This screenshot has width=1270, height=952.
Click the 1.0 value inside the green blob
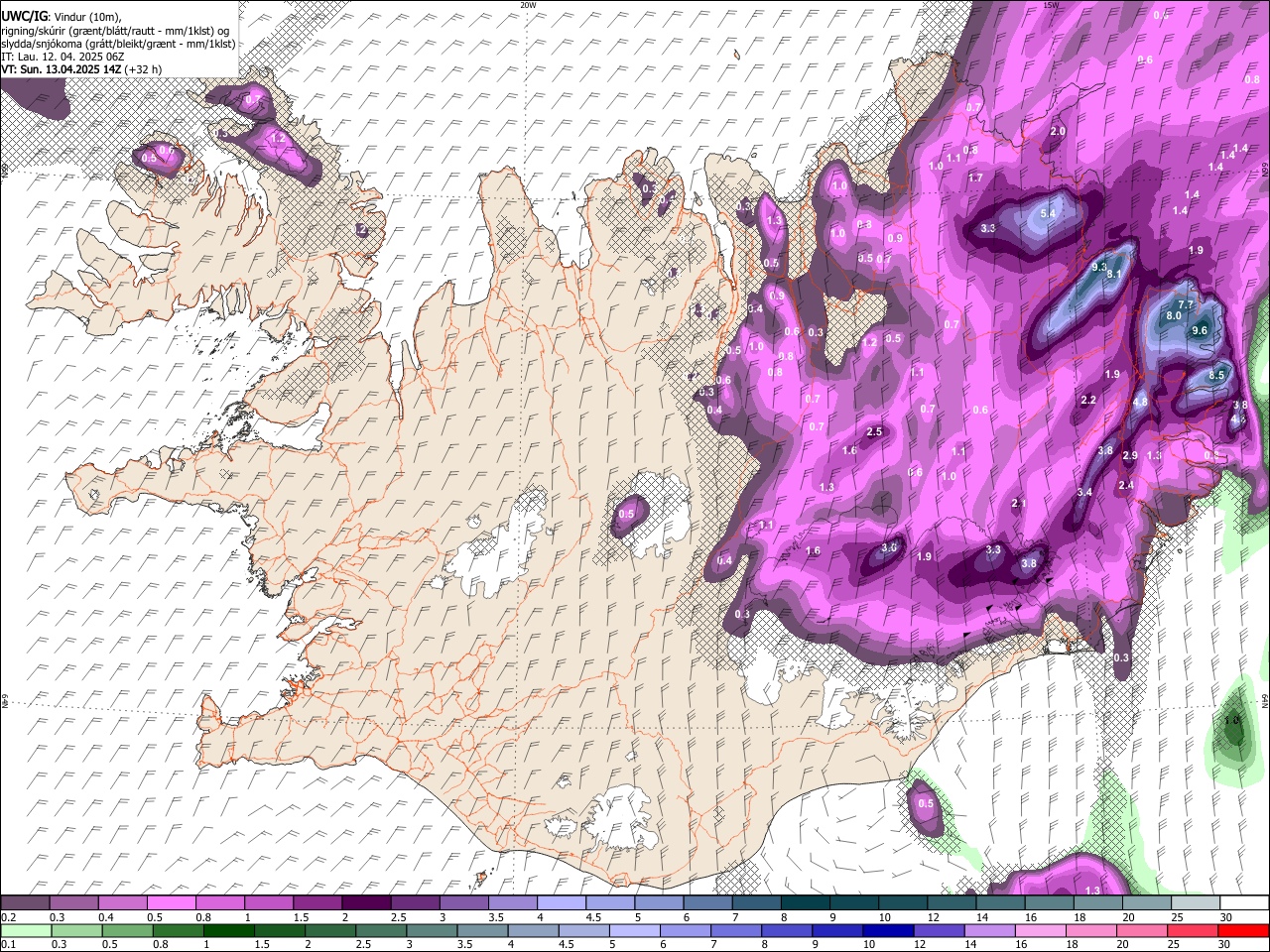(x=1233, y=721)
